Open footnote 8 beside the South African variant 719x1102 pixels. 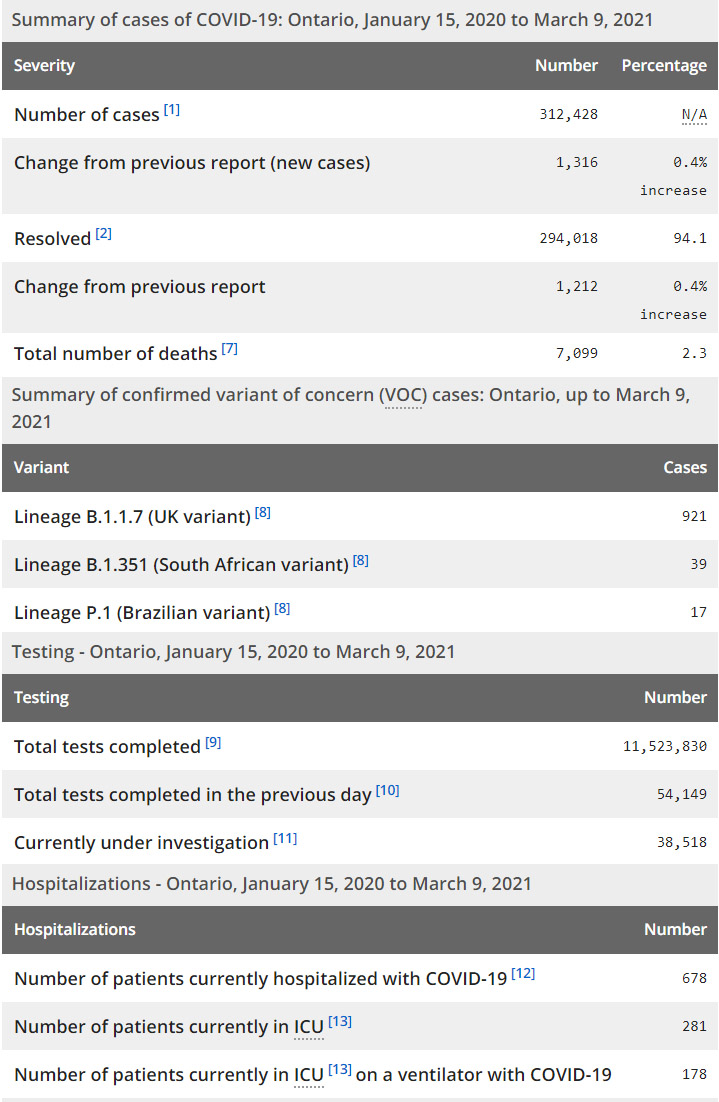coord(361,560)
